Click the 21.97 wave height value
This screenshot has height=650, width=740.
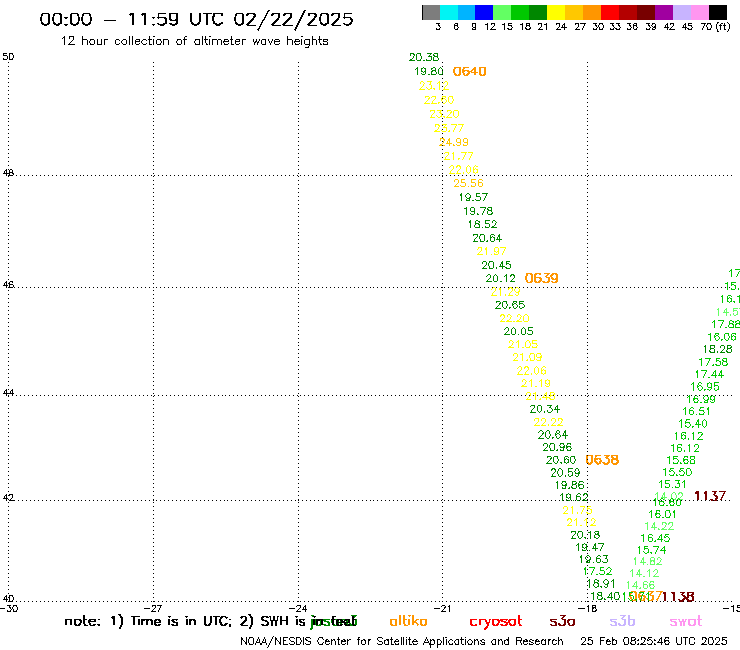491,251
